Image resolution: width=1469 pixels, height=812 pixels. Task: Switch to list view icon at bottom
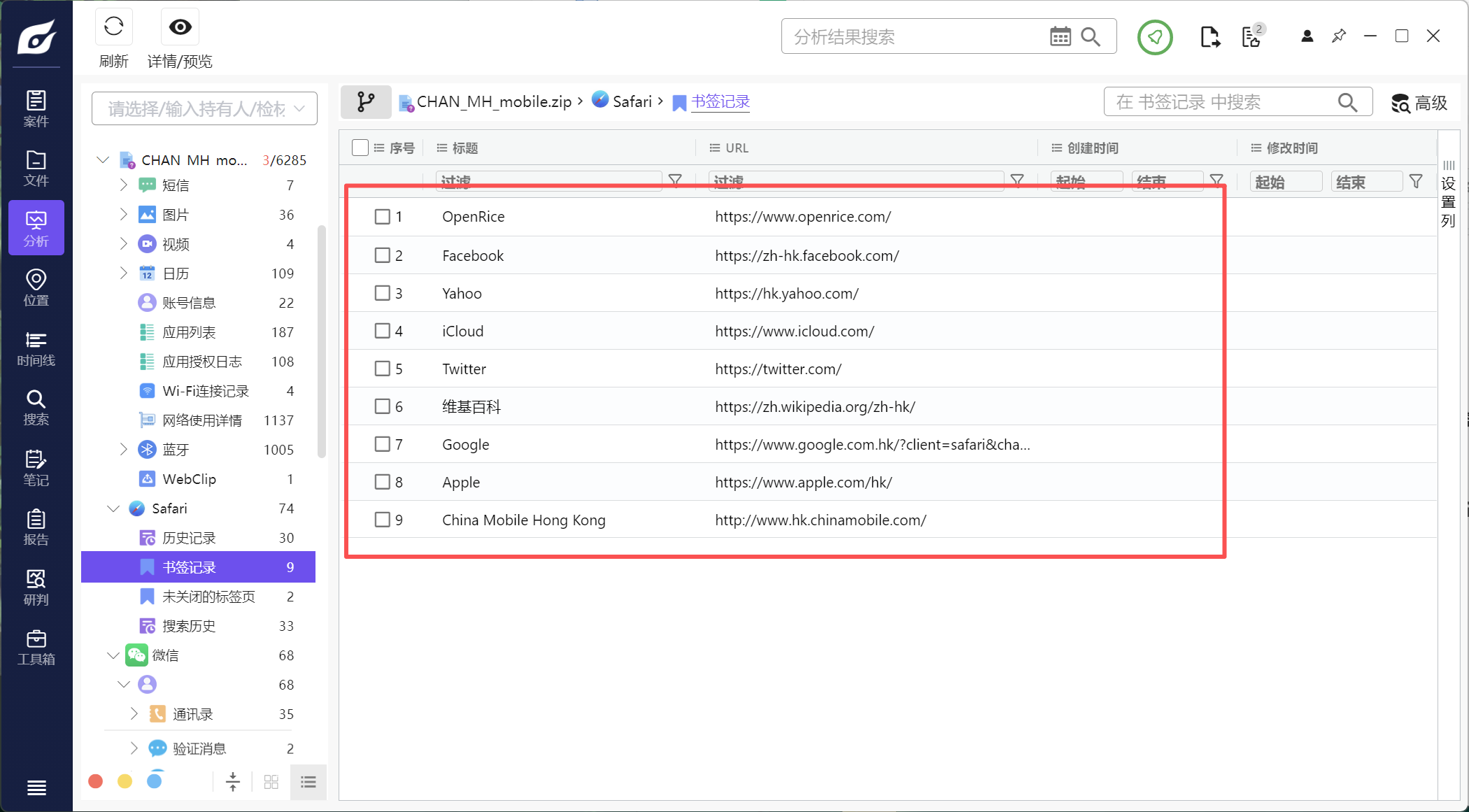click(x=308, y=782)
